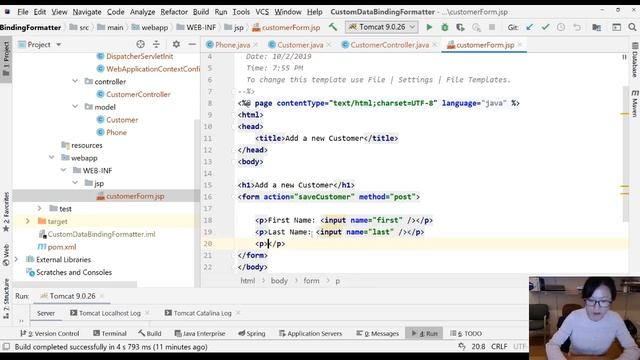640x360 pixels.
Task: Stop the running process icon
Action: coord(492,27)
